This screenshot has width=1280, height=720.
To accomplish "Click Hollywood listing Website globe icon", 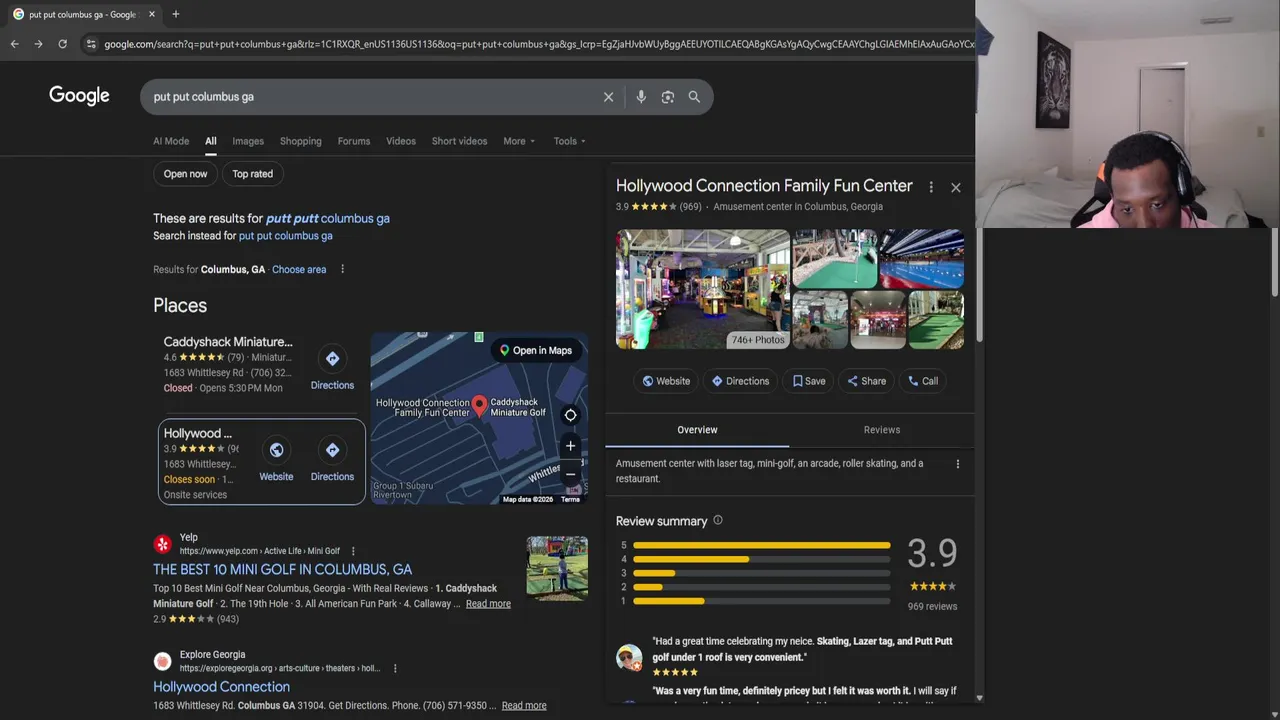I will [276, 450].
